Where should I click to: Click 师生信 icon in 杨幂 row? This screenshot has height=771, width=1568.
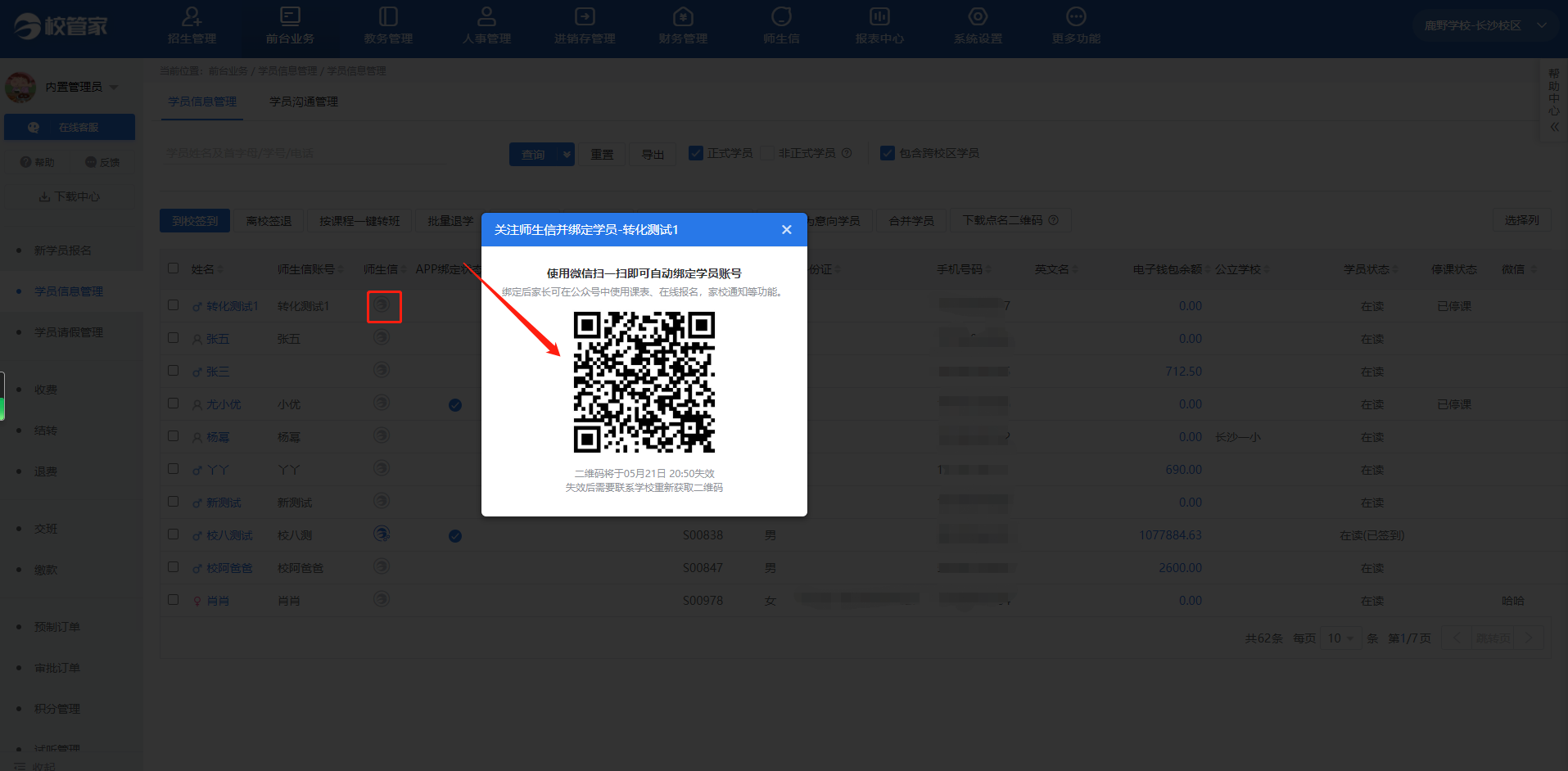click(x=382, y=436)
